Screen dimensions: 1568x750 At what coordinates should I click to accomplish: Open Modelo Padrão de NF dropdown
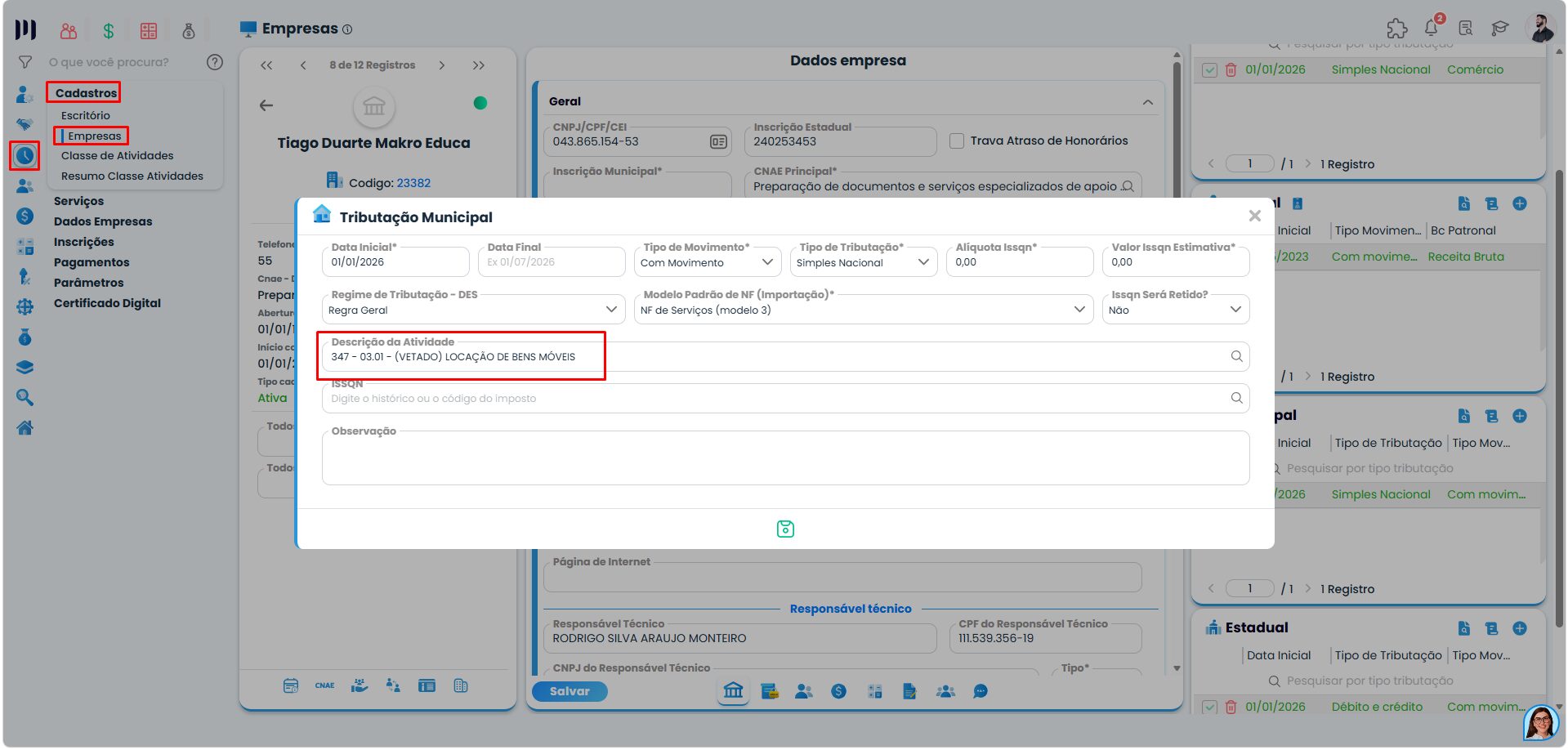[x=864, y=310]
